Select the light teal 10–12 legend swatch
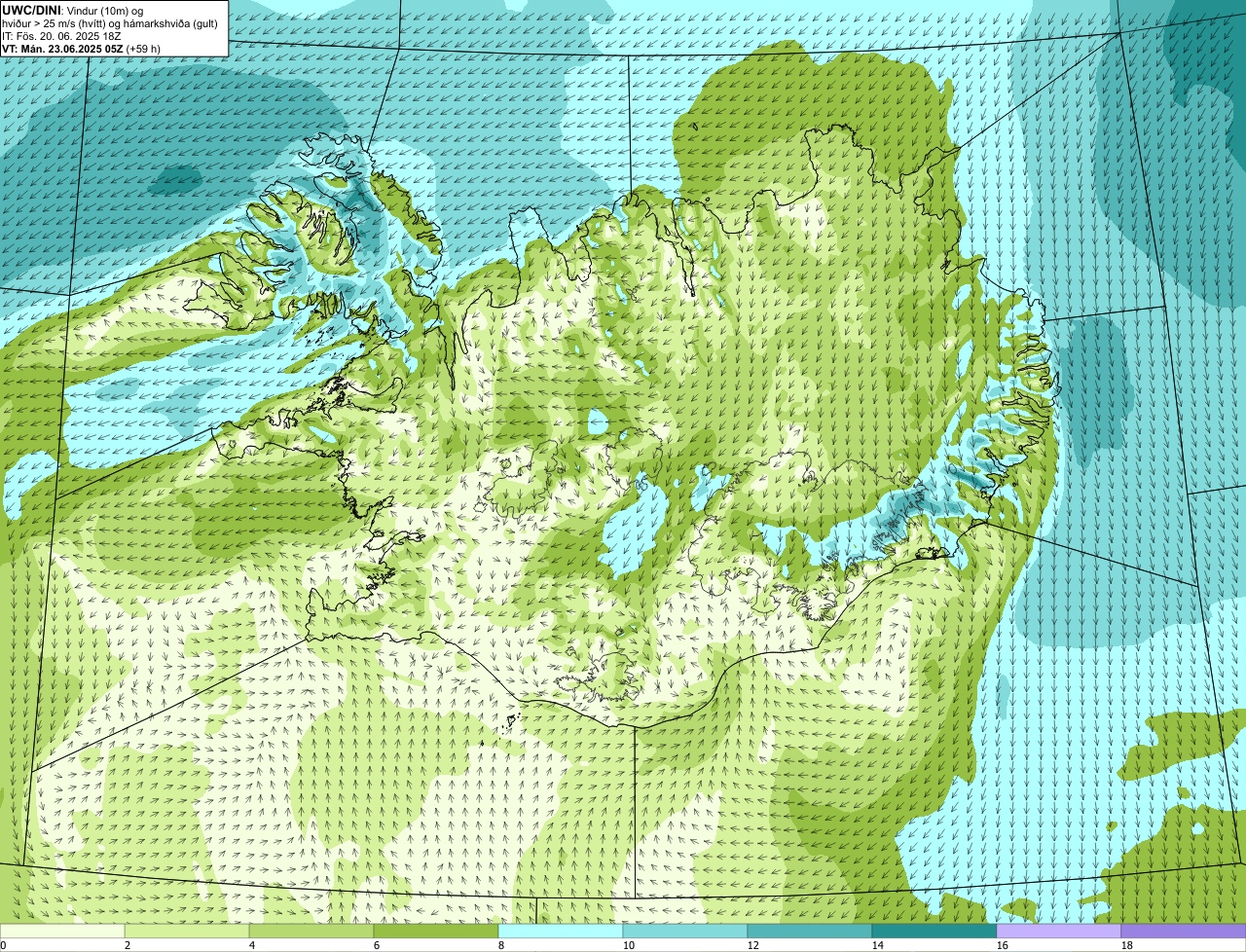 (x=685, y=931)
